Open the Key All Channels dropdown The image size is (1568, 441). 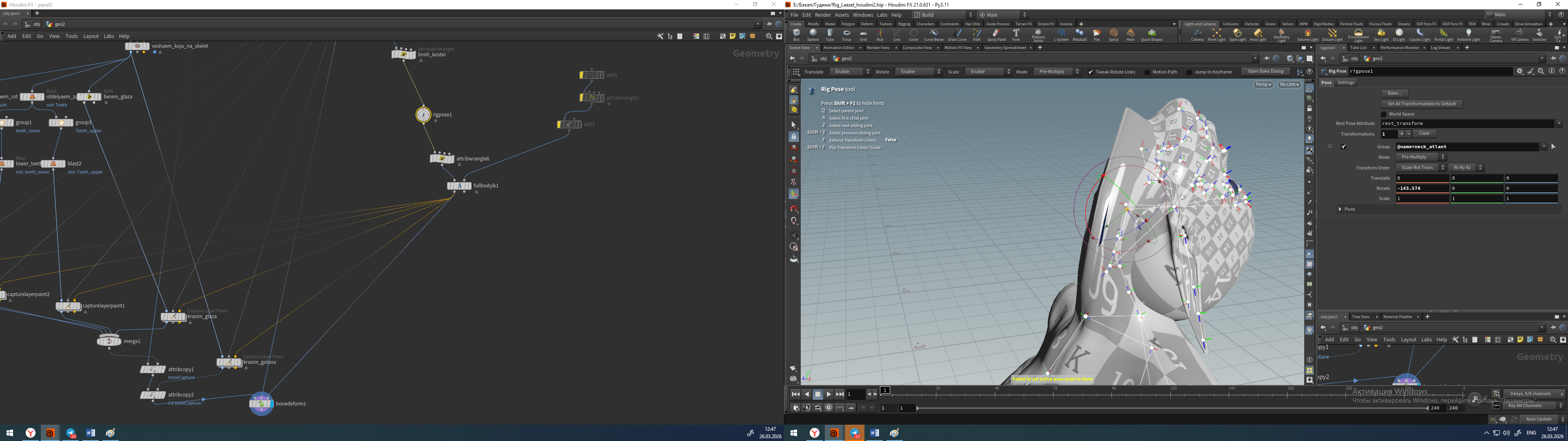(1533, 405)
